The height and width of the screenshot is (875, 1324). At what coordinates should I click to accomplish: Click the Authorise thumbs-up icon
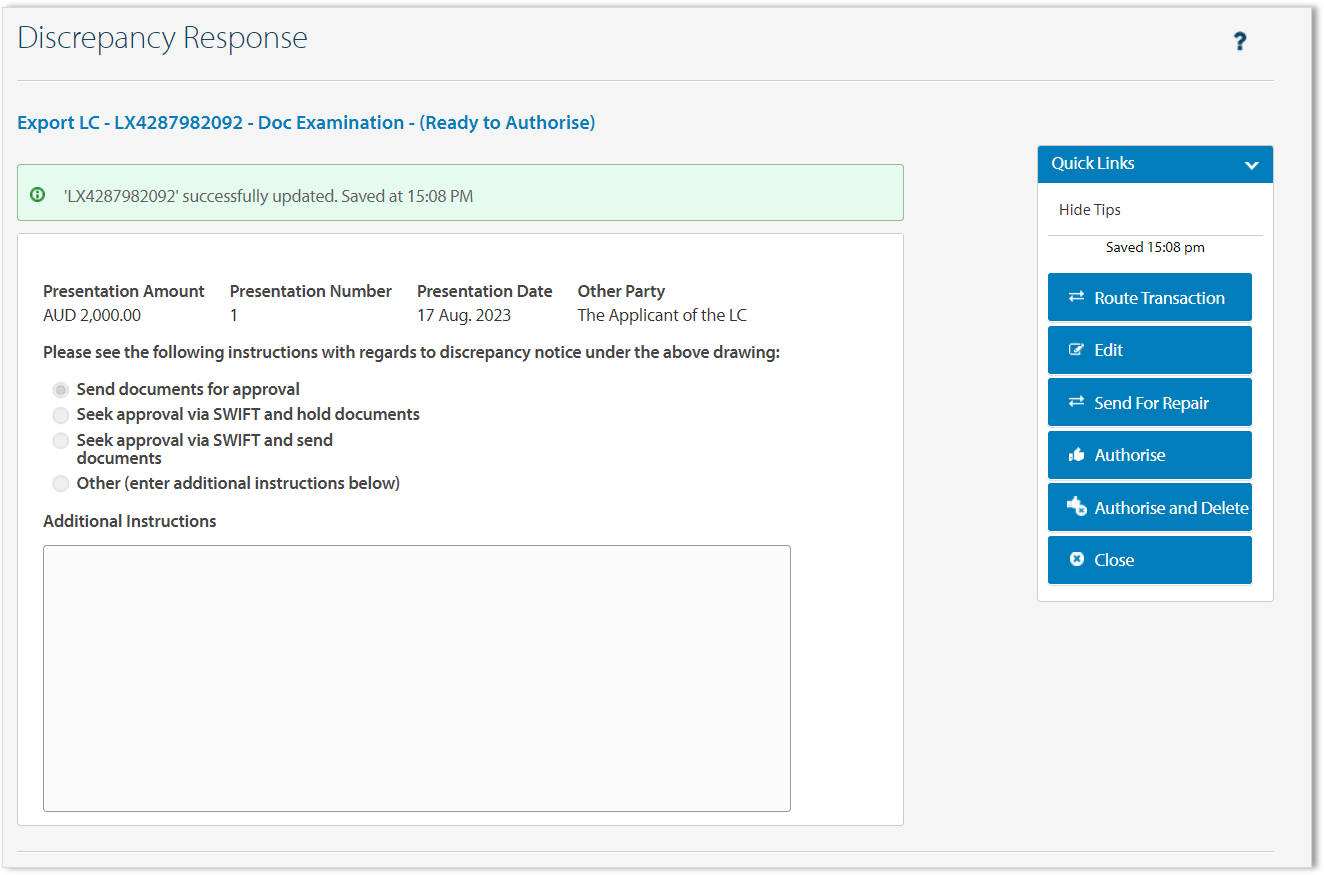click(x=1076, y=455)
